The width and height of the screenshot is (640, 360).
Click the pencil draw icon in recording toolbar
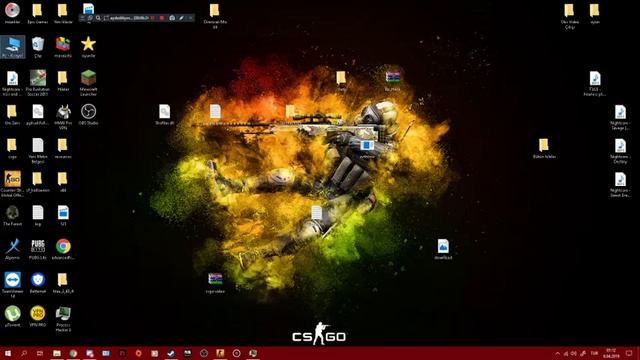point(181,18)
